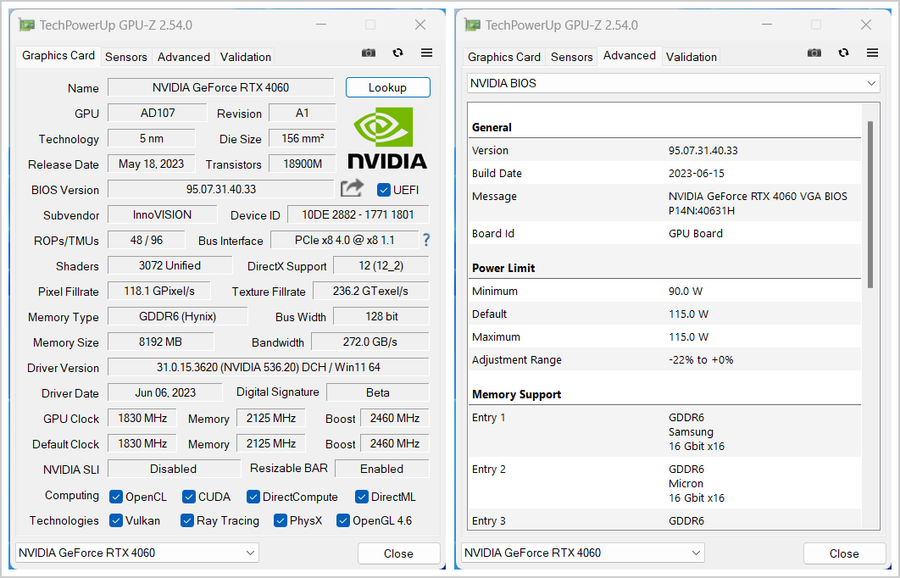The height and width of the screenshot is (578, 900).
Task: Toggle the CUDA checkbox
Action: (x=189, y=496)
